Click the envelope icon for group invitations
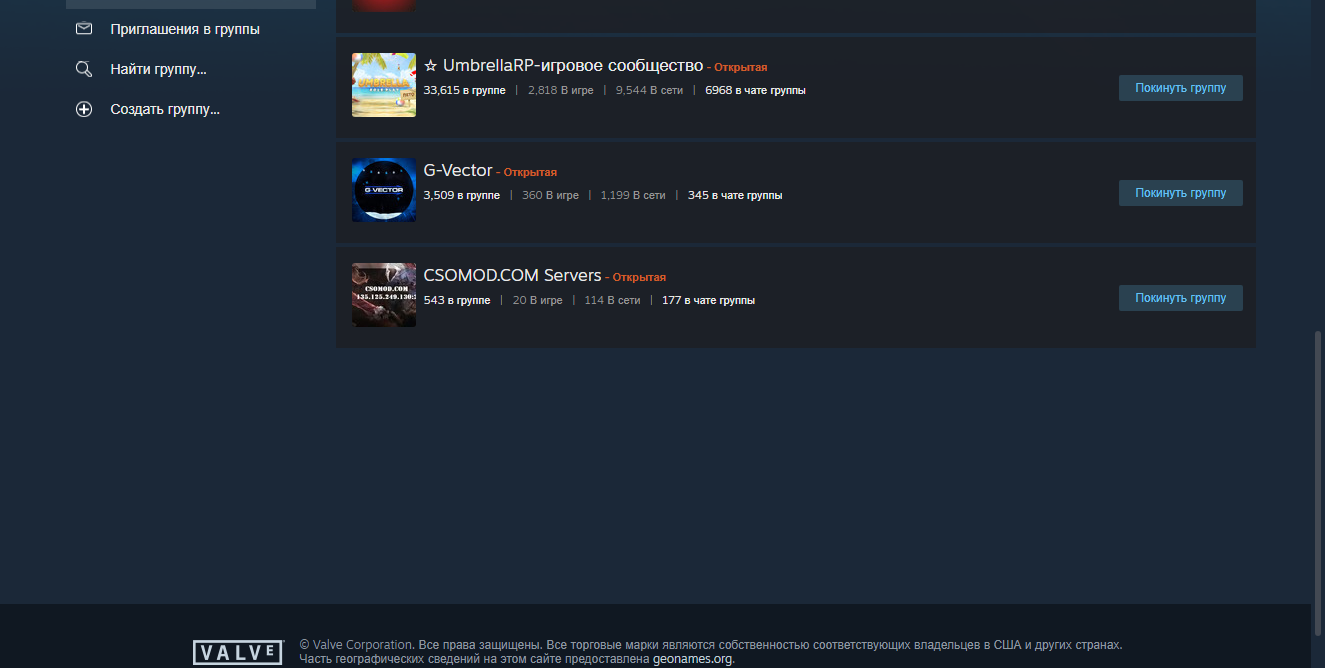 (x=84, y=29)
